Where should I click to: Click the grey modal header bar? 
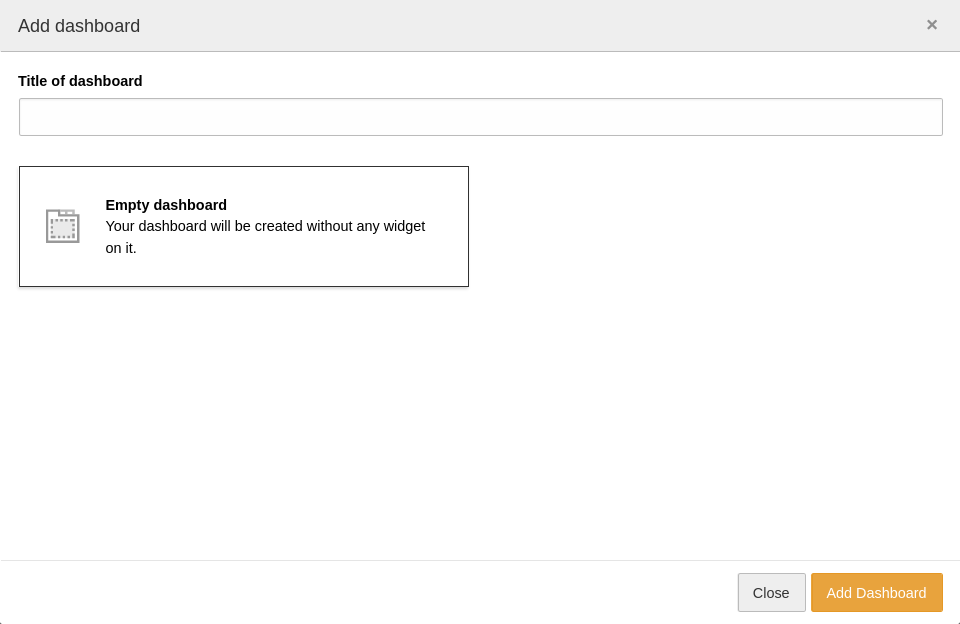[500, 26]
